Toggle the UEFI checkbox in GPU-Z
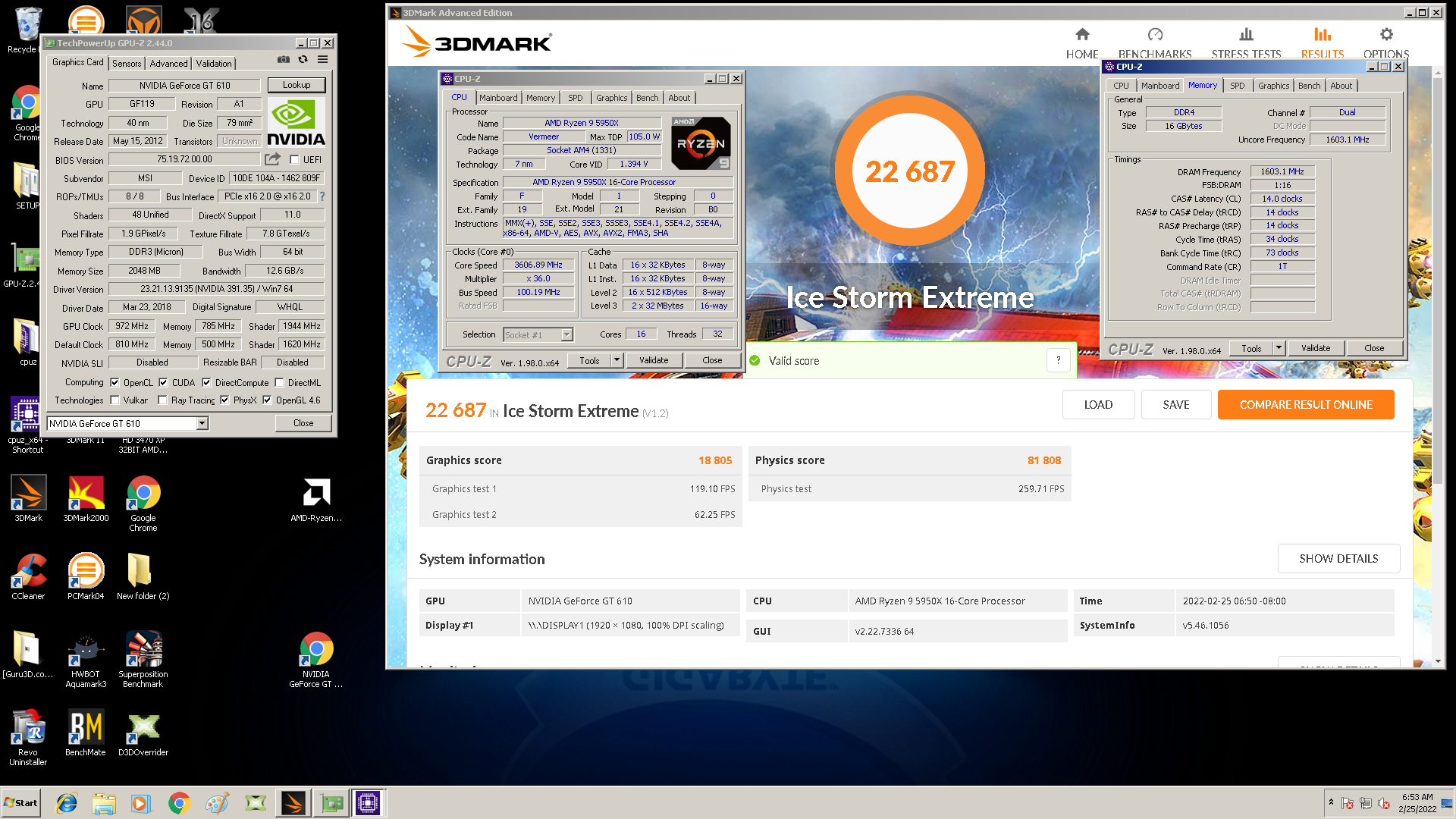1456x819 pixels. point(294,159)
